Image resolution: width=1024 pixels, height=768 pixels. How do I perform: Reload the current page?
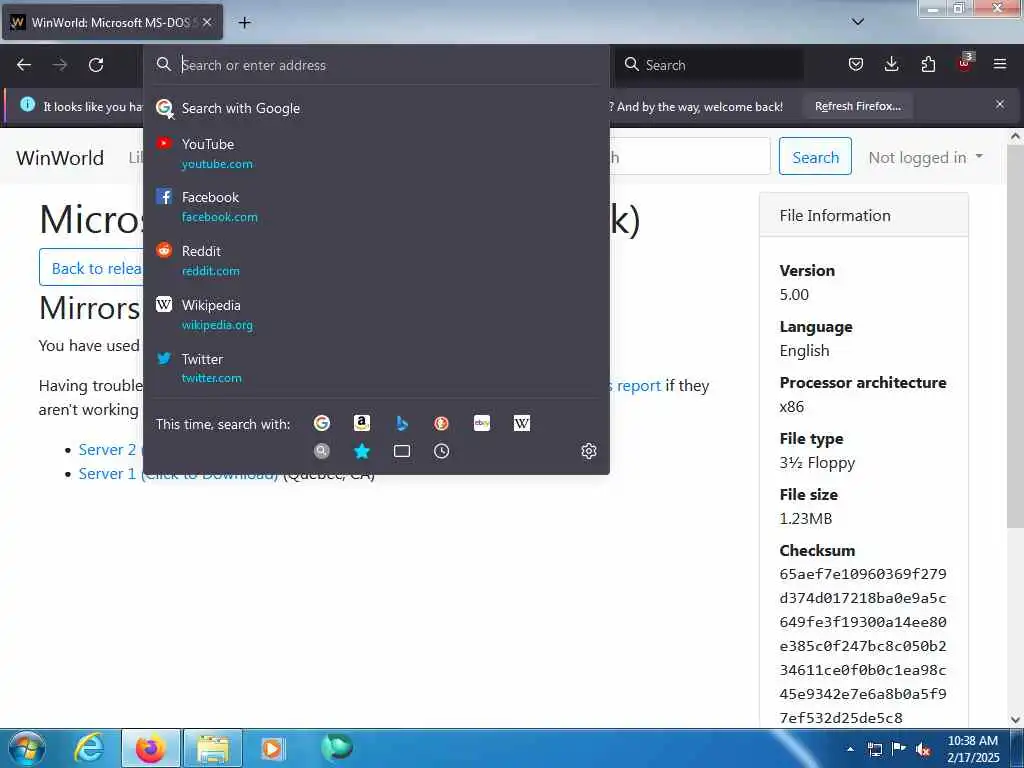point(96,65)
